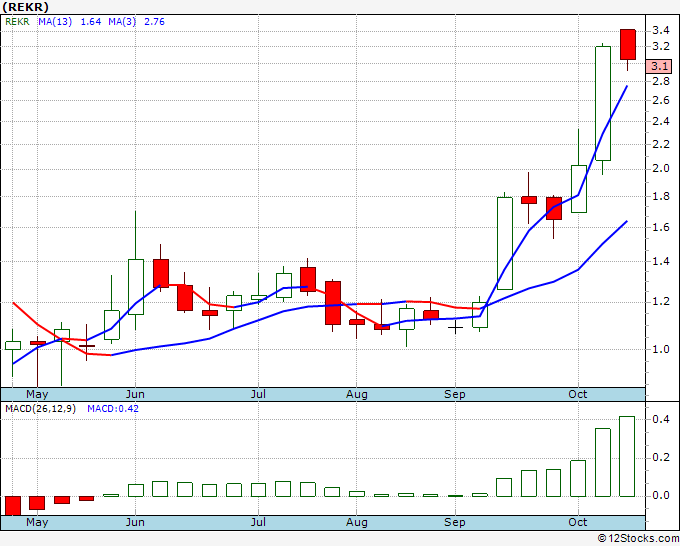Select the latest red candlestick near 3.4
680x546 pixels.
(x=628, y=44)
